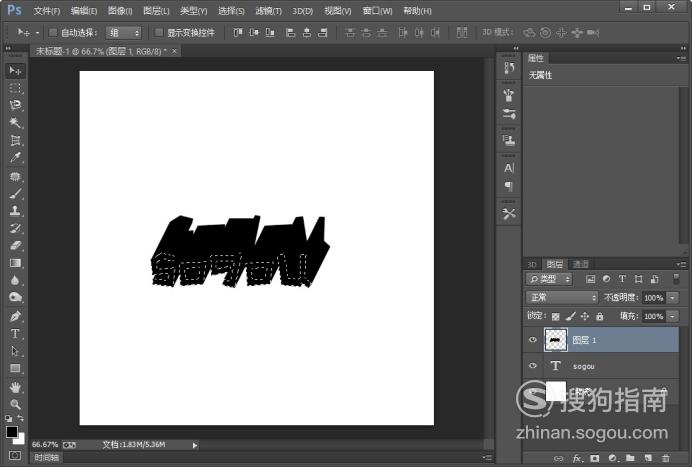
Task: Hide the sogou text layer eye icon
Action: tap(533, 365)
